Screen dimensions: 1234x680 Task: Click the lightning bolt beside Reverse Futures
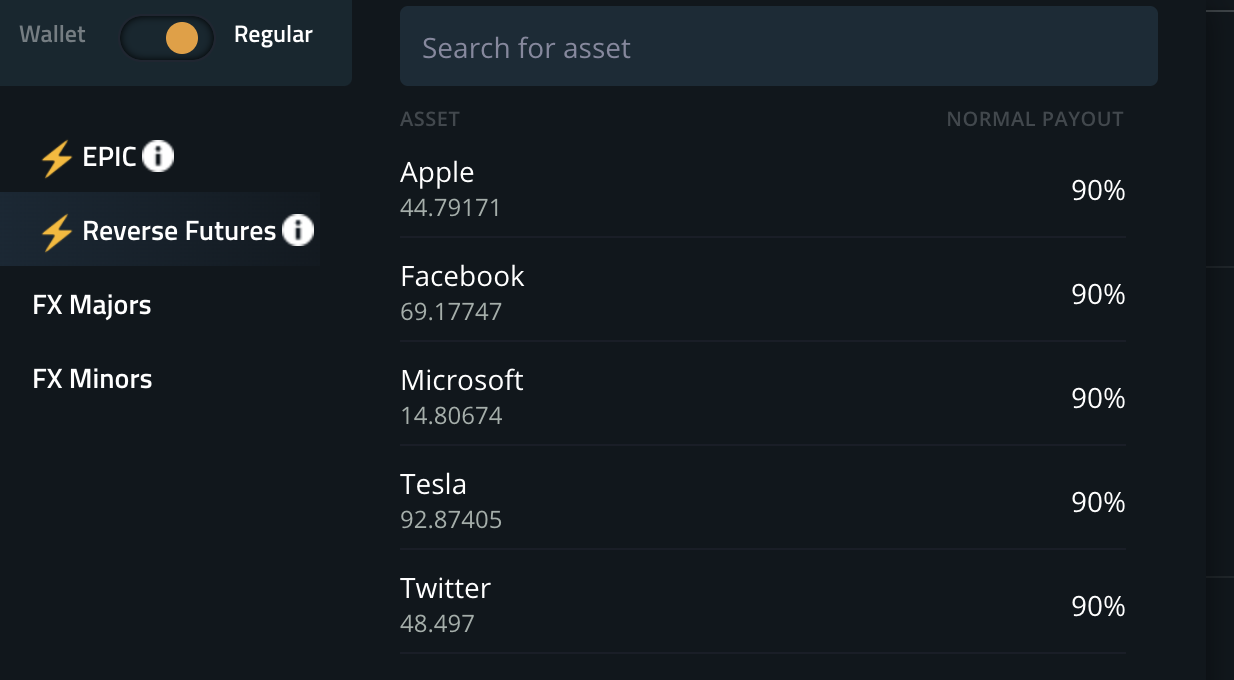tap(57, 232)
